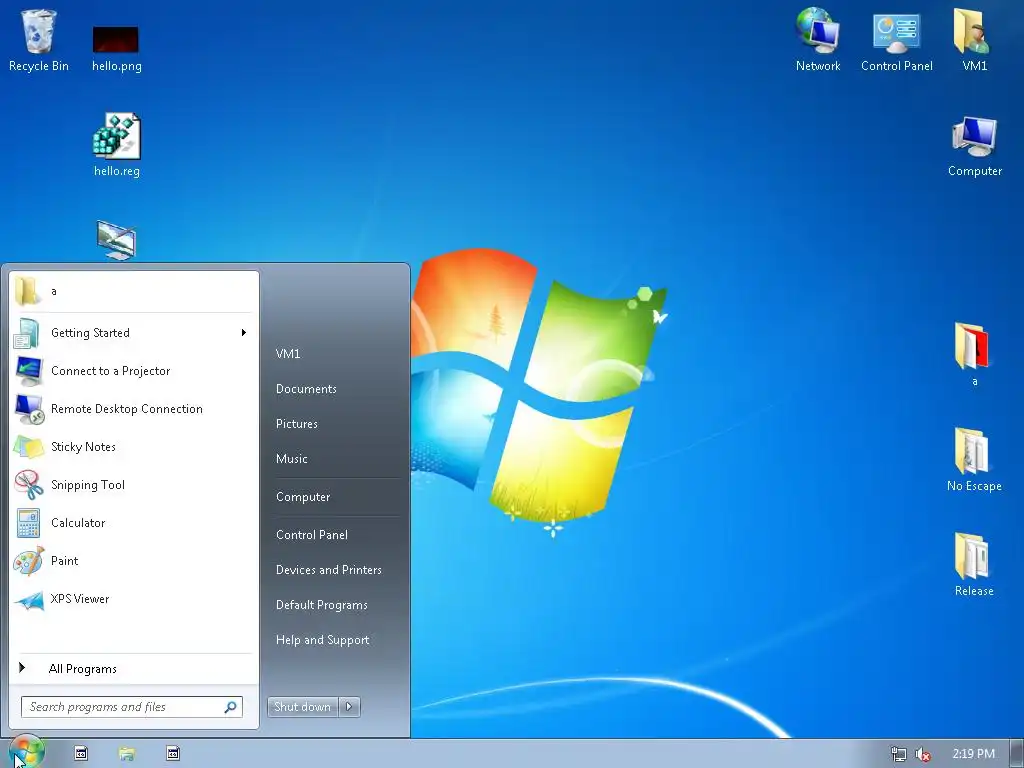
Task: Click the Search programs and files box
Action: coord(132,707)
